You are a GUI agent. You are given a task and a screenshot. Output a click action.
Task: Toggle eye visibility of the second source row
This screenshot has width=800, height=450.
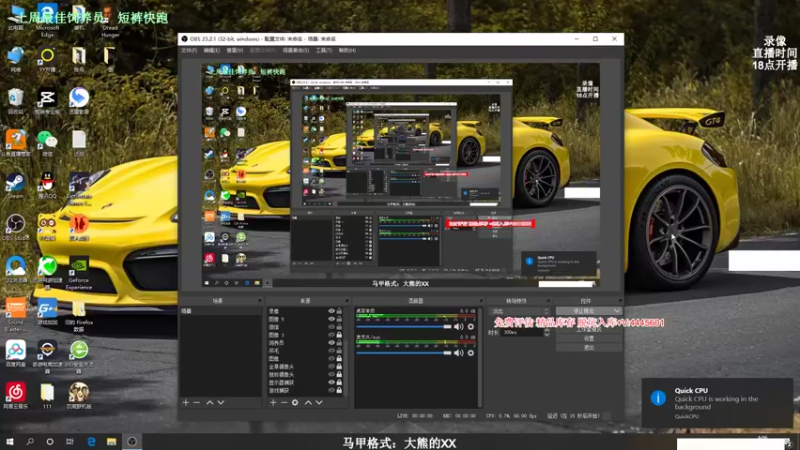(331, 319)
